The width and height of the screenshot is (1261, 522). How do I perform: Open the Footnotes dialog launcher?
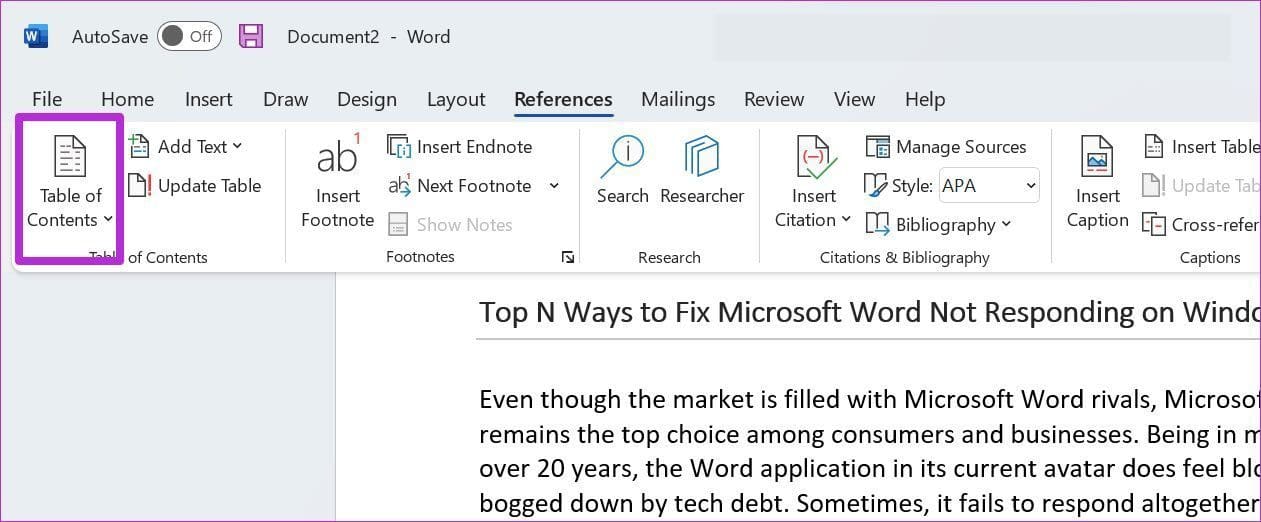568,257
